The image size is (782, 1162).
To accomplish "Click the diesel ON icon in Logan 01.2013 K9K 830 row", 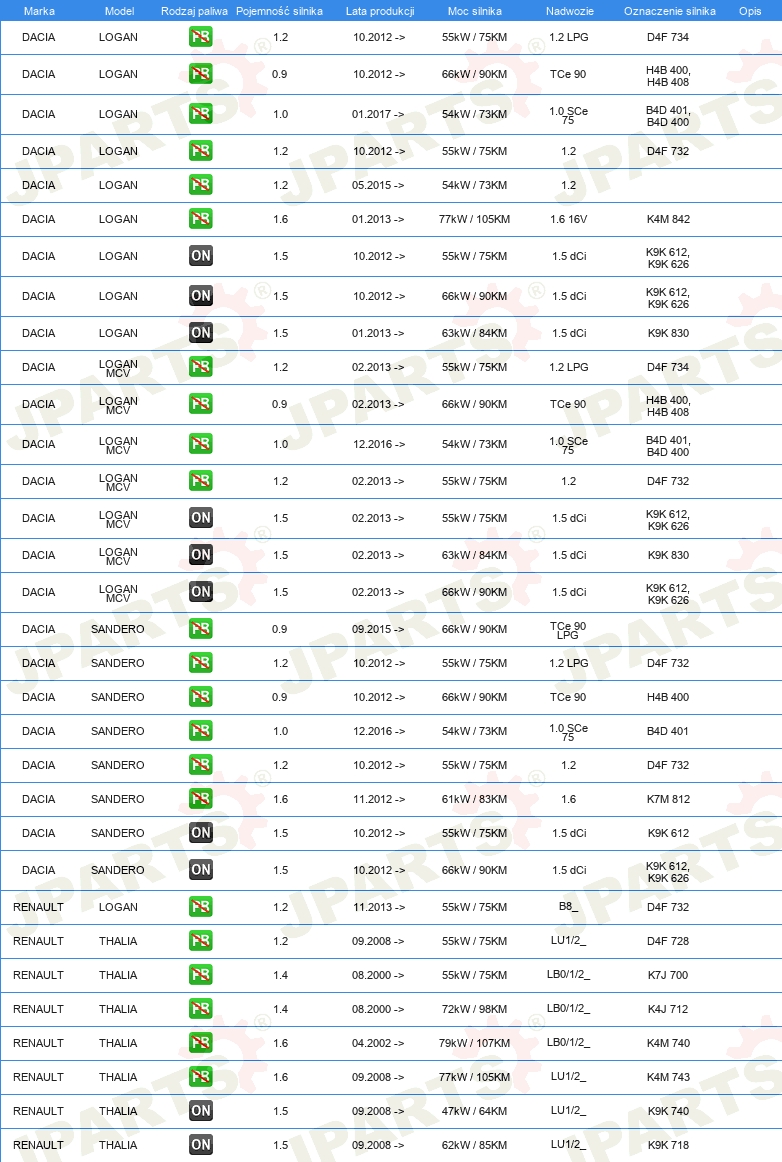I will point(200,333).
